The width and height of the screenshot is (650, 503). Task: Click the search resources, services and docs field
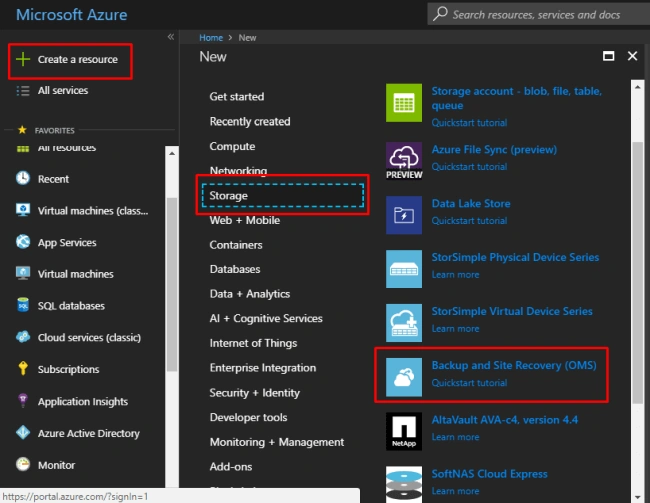pos(538,14)
